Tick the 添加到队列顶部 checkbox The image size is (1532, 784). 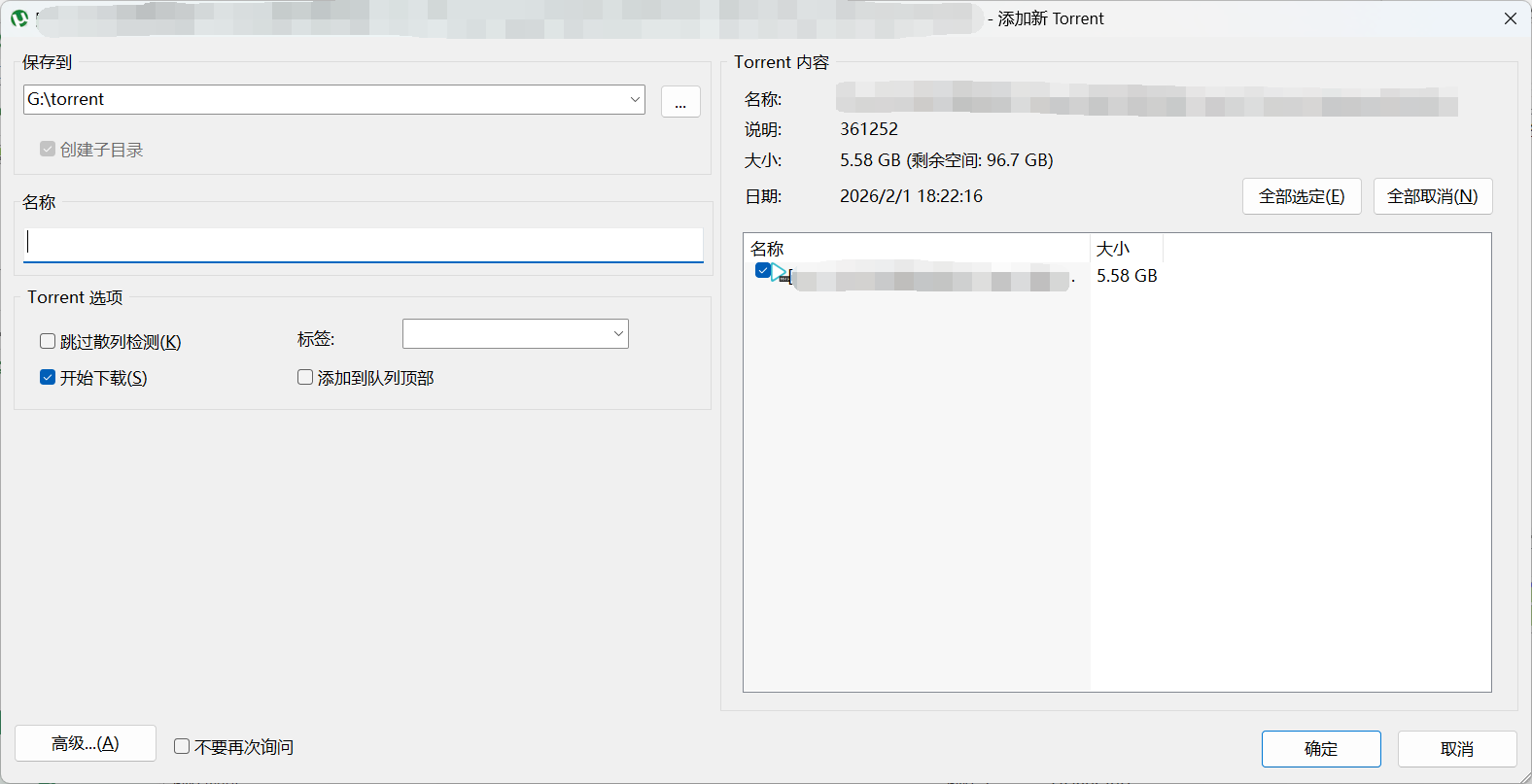tap(305, 377)
